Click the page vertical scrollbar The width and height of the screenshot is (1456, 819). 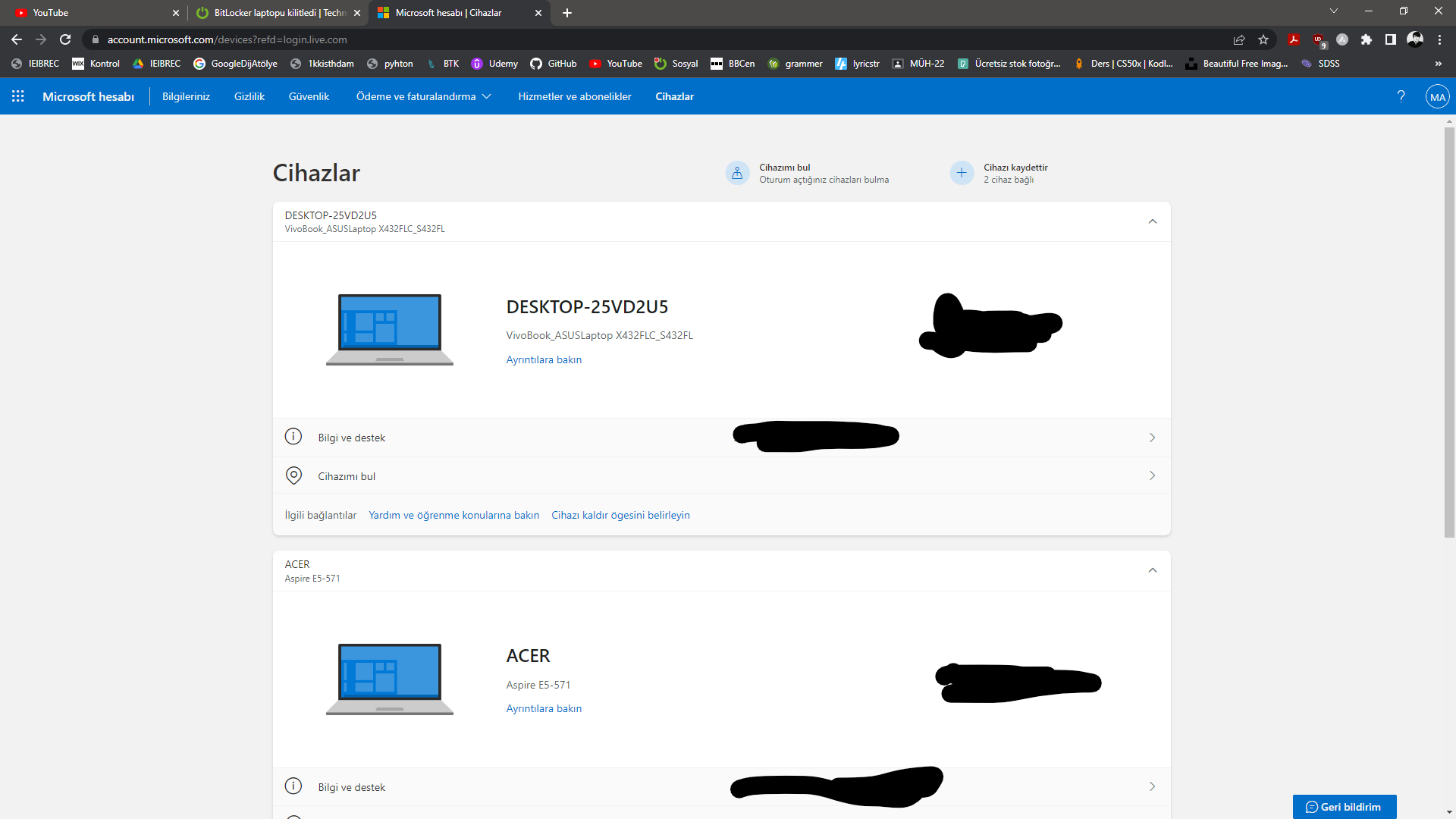[x=1449, y=334]
